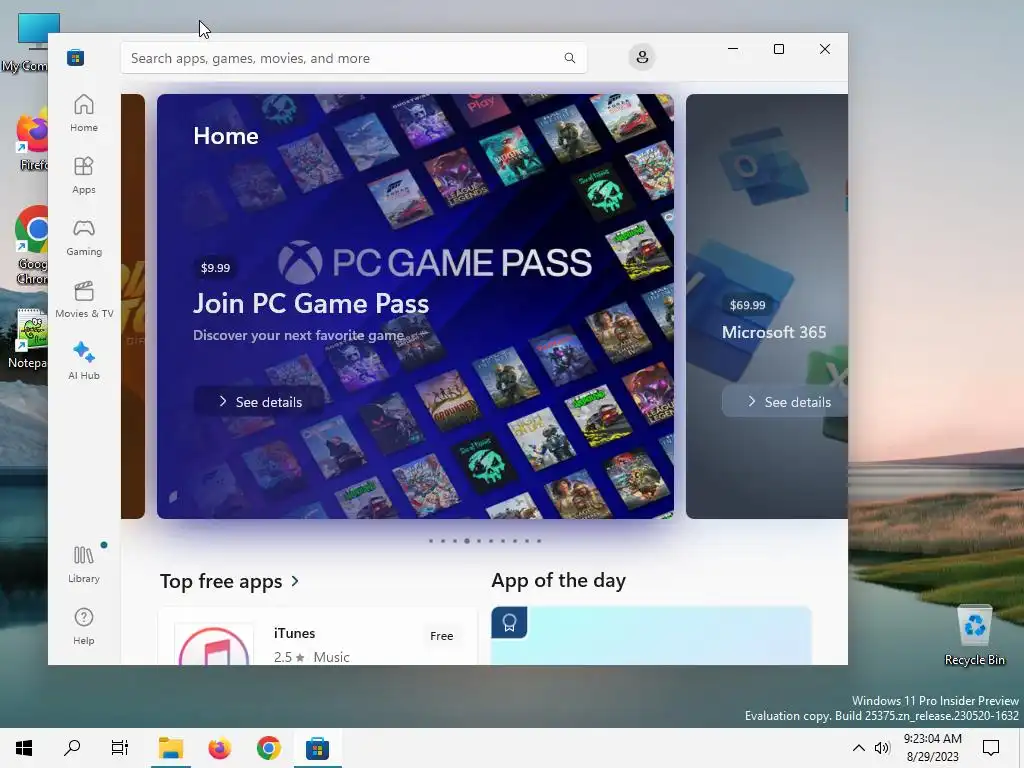Click the Microsoft Store taskbar icon
The width and height of the screenshot is (1024, 768).
coord(317,748)
